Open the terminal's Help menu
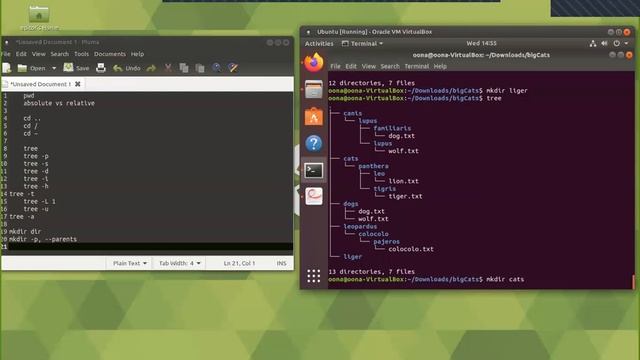Image resolution: width=640 pixels, height=360 pixels. [x=440, y=66]
